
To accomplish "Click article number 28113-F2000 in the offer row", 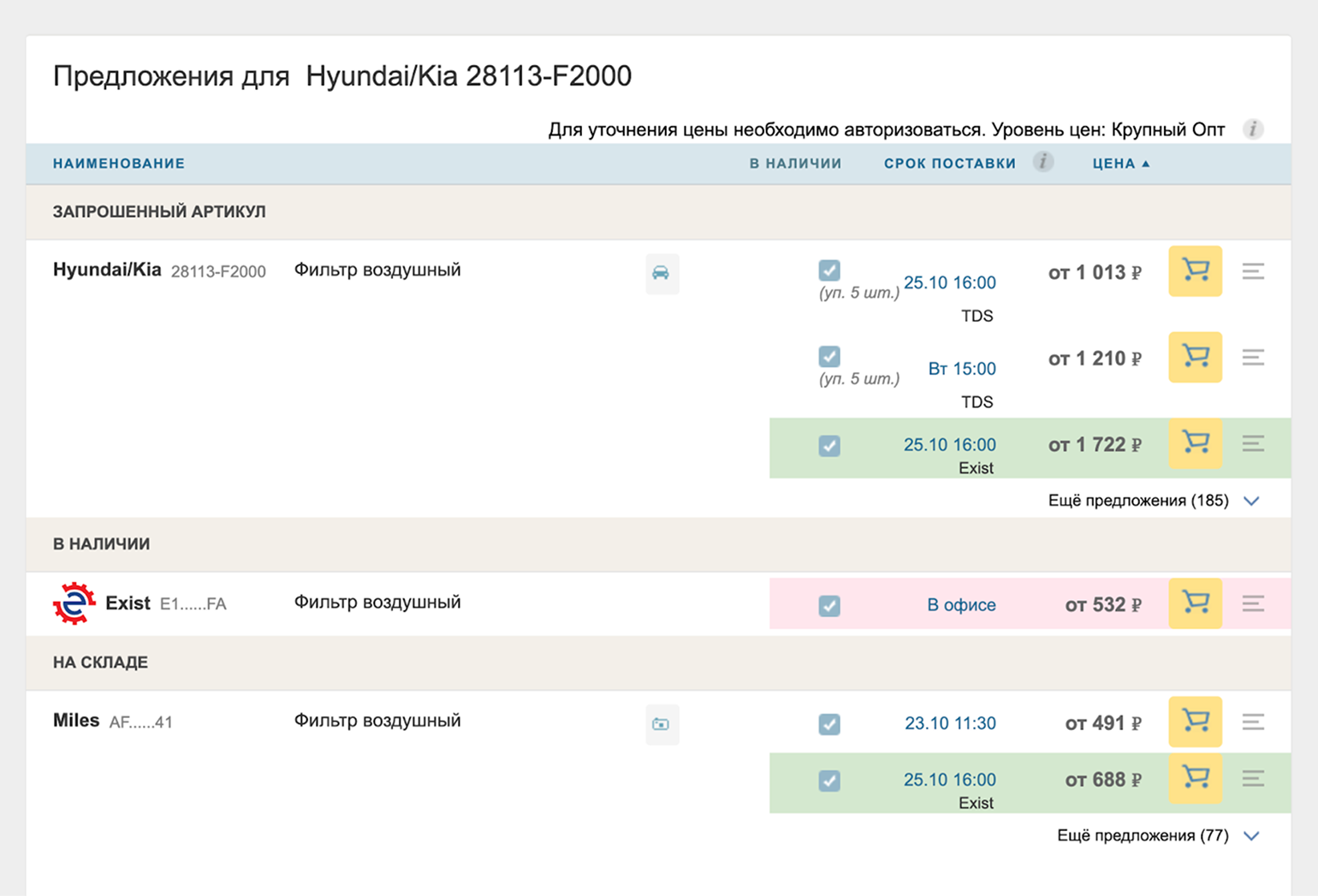I will (218, 271).
